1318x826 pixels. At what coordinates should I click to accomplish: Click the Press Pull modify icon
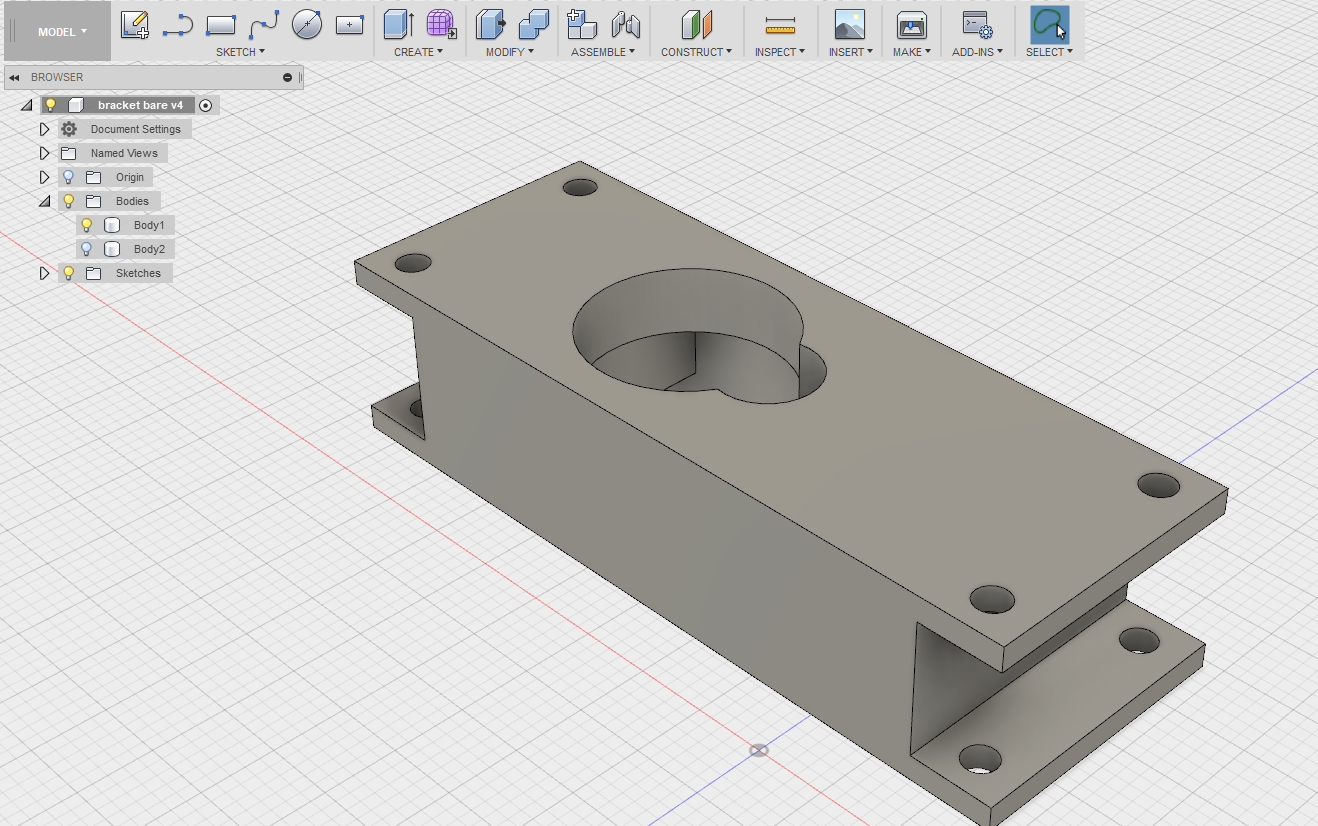491,24
